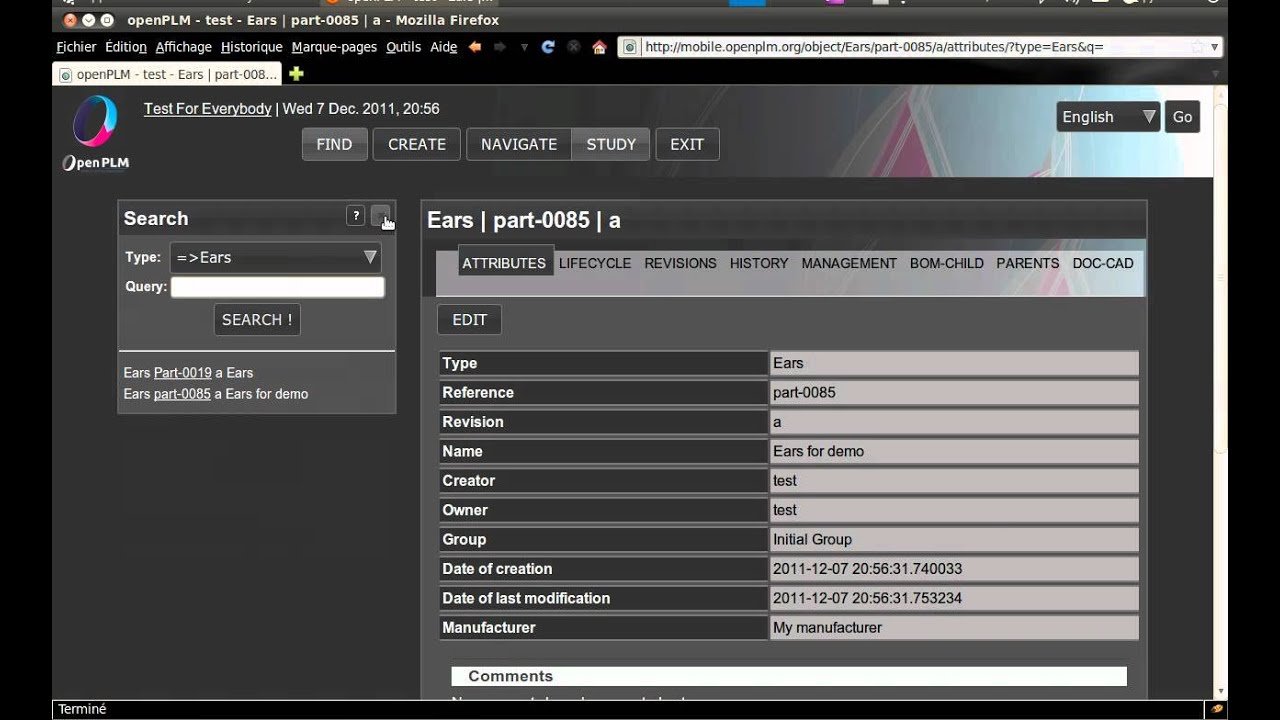Go to the Firefox home page icon
Image resolution: width=1280 pixels, height=720 pixels.
[x=599, y=47]
